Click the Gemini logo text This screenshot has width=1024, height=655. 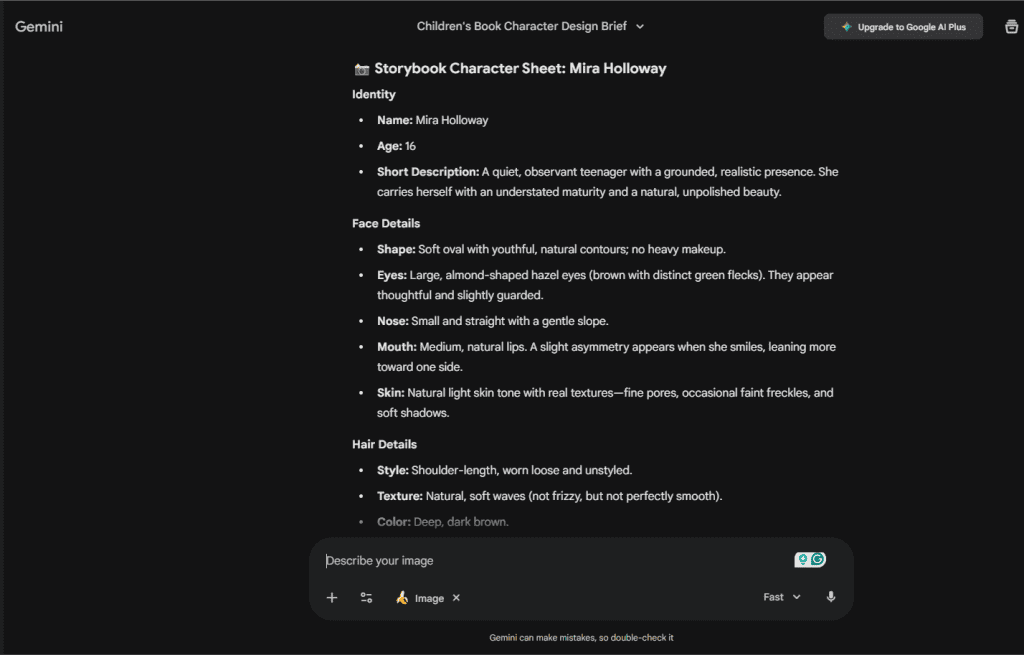point(39,26)
